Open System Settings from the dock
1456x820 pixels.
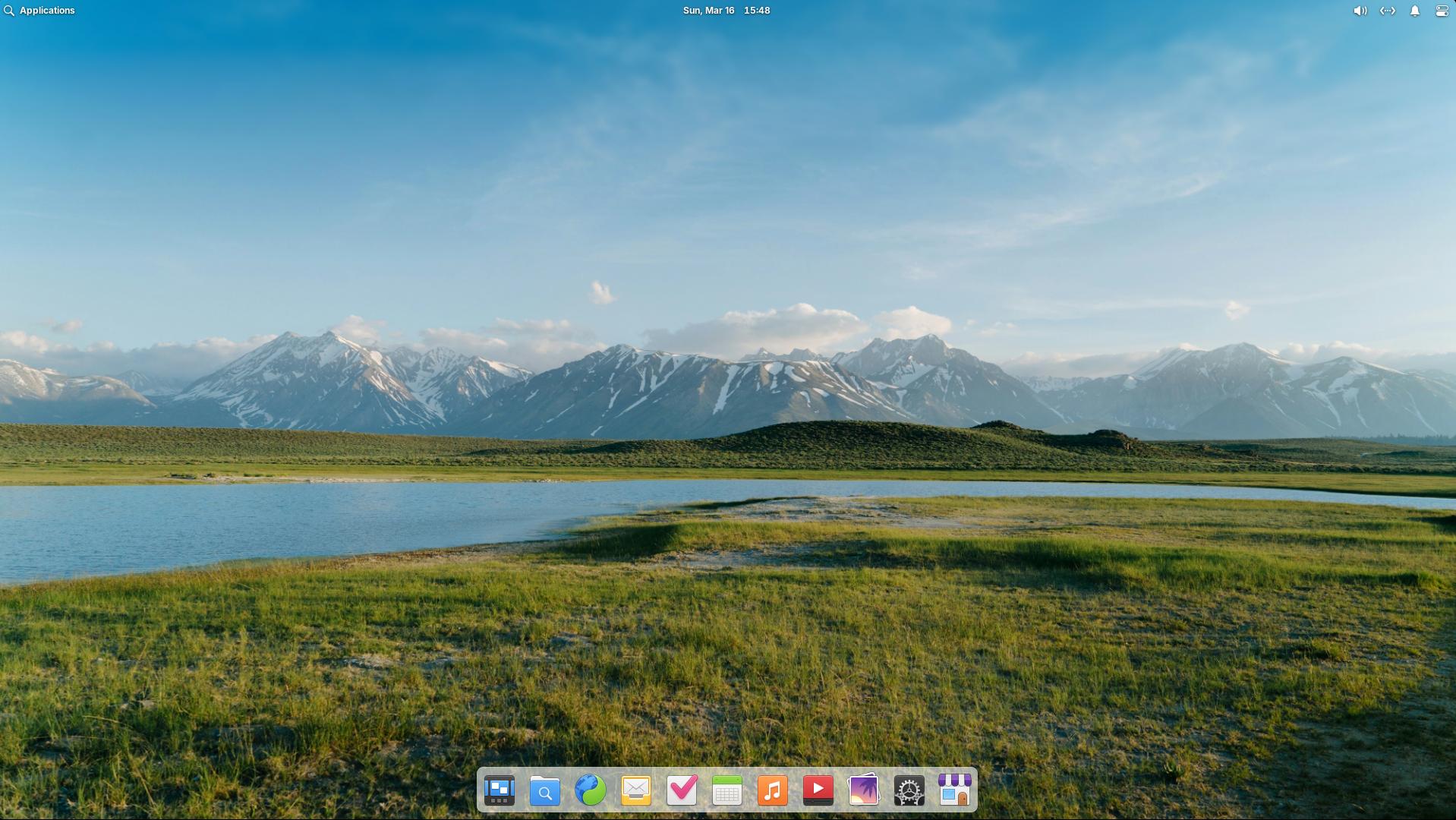909,790
